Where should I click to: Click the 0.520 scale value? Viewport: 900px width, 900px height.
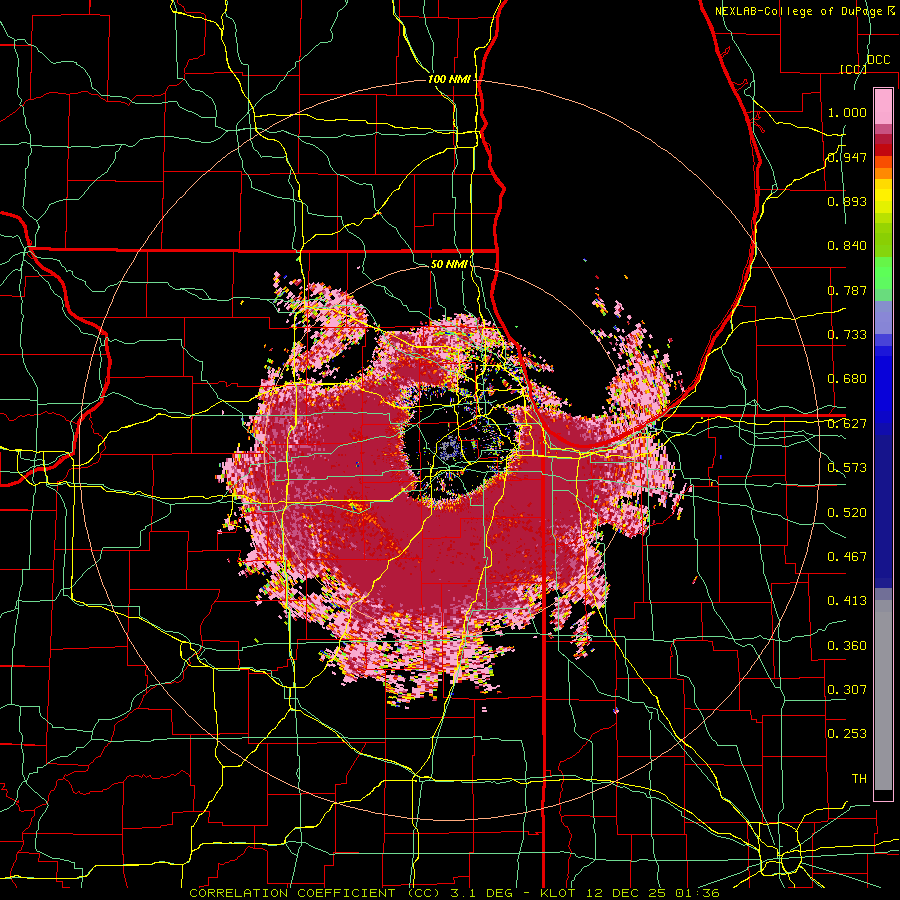pos(847,513)
